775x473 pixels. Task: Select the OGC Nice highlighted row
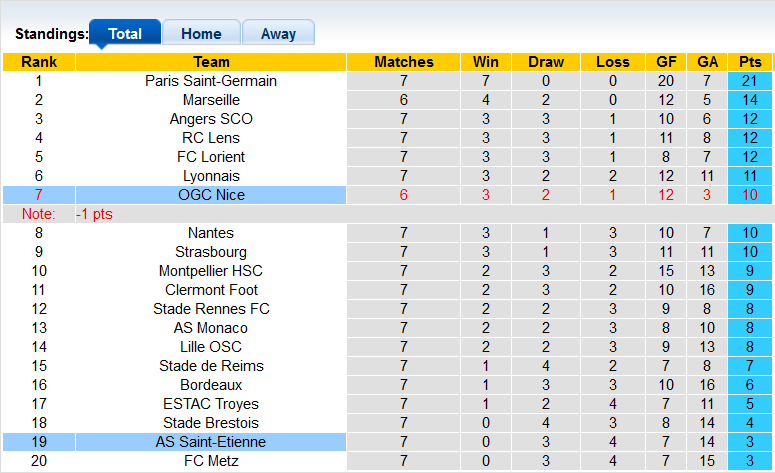pos(211,195)
